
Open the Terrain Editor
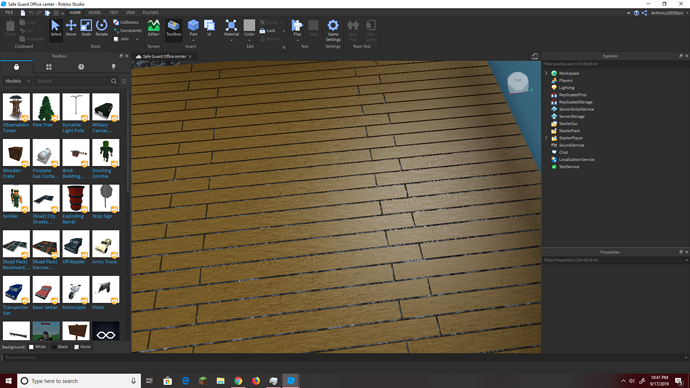154,28
